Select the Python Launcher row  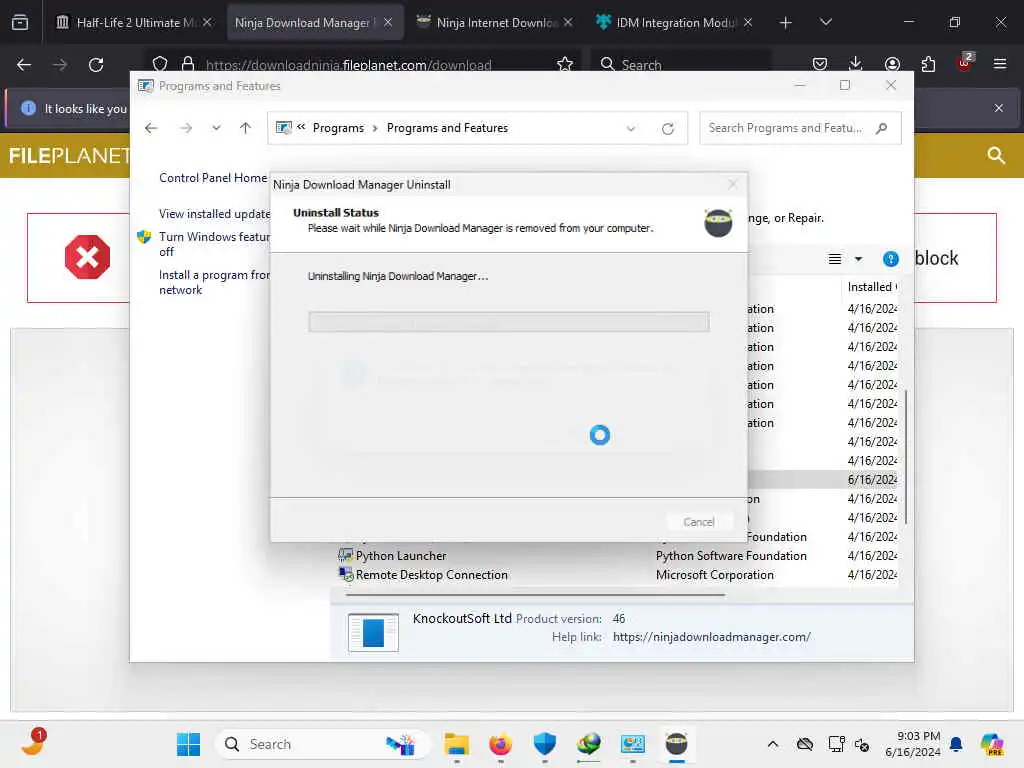(x=617, y=556)
